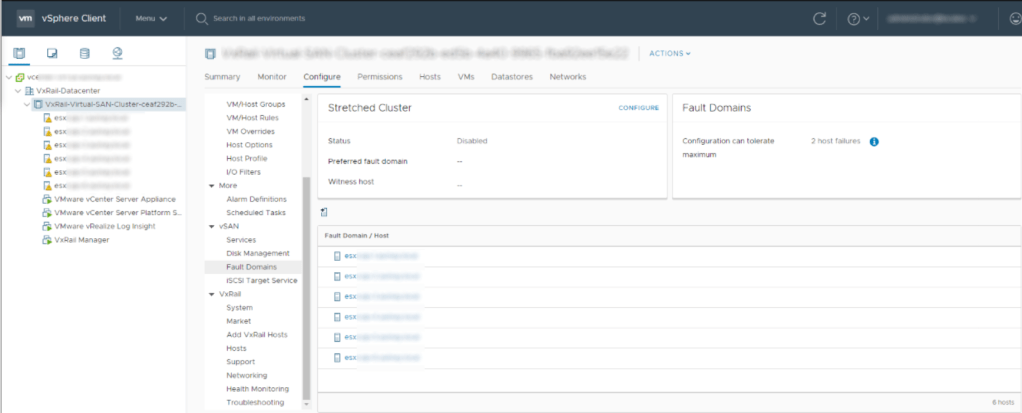Open the Menu dropdown
The image size is (1022, 413).
coord(151,18)
